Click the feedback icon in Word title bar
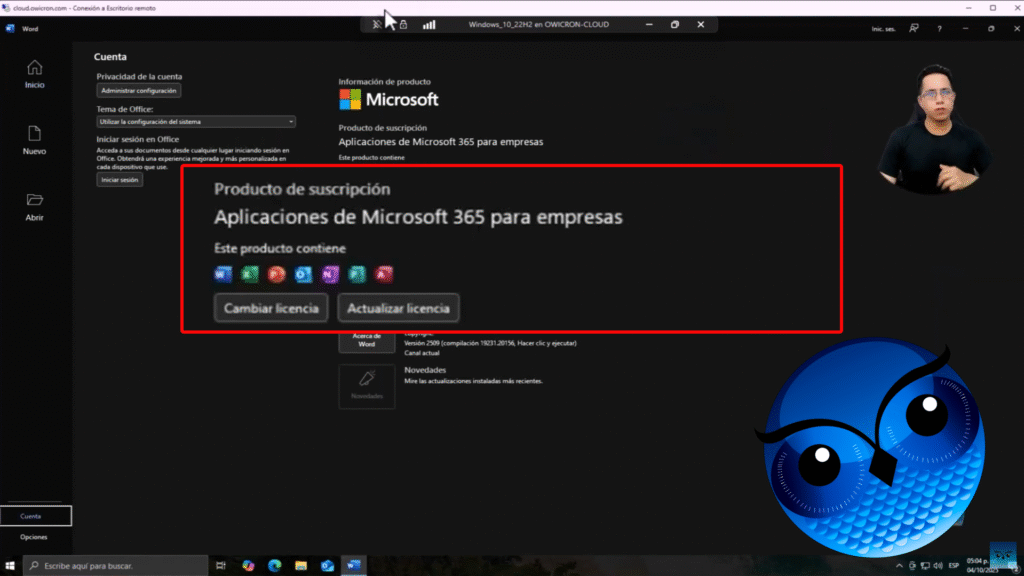The image size is (1024, 576). [914, 29]
